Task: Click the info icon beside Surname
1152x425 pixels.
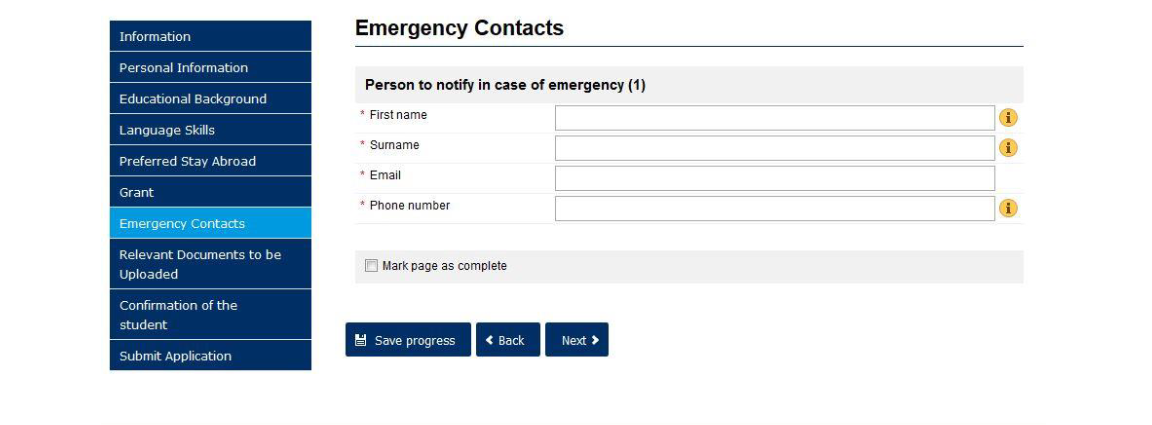Action: [x=1009, y=148]
